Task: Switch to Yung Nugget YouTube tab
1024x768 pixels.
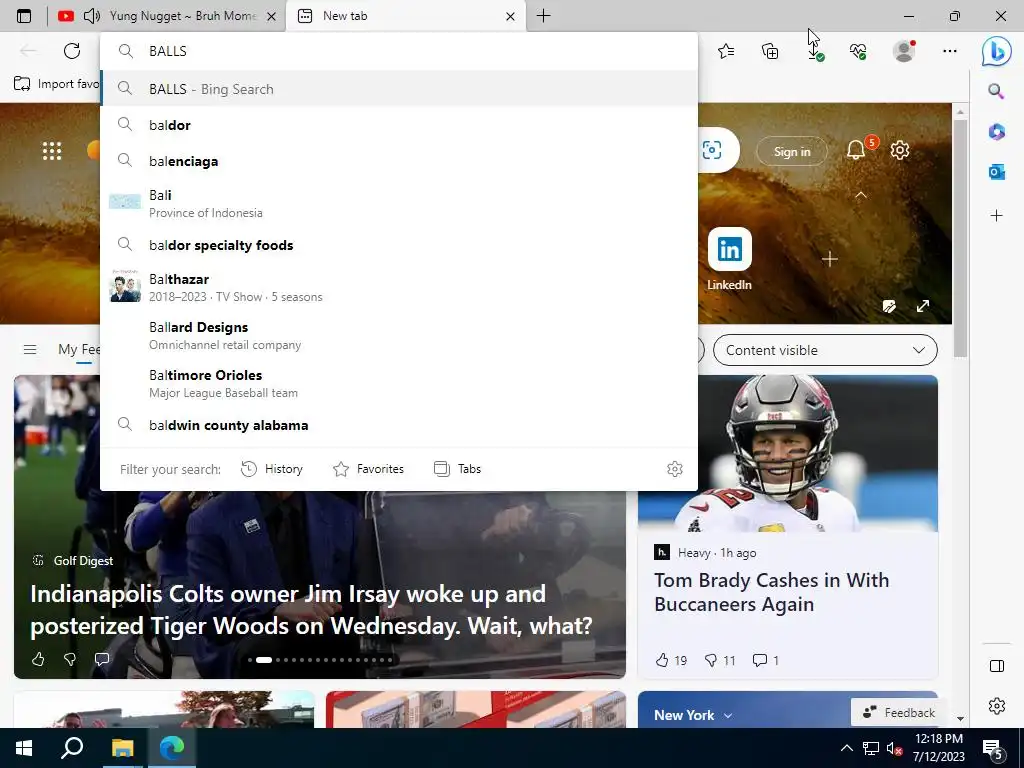Action: click(x=167, y=16)
